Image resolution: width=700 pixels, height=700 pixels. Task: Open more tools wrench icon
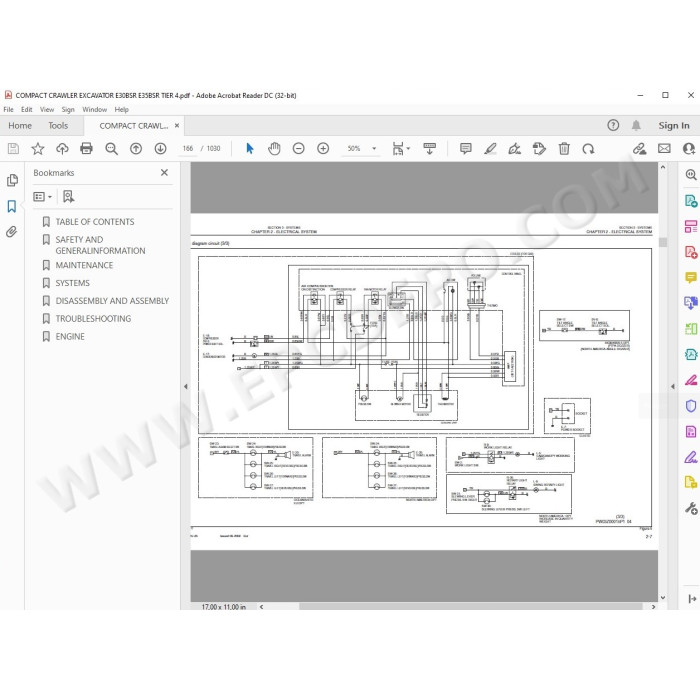click(691, 508)
